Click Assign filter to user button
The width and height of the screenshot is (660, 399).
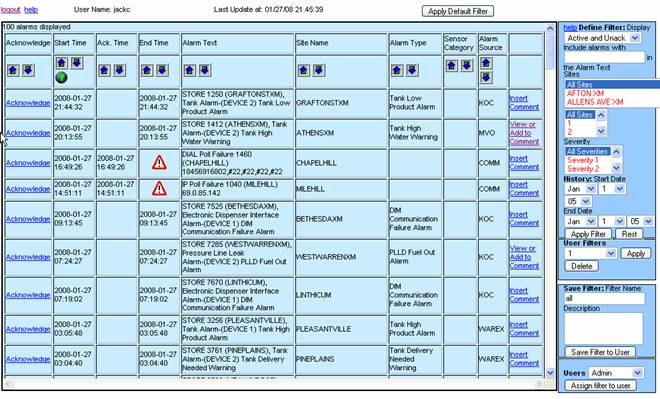click(600, 385)
